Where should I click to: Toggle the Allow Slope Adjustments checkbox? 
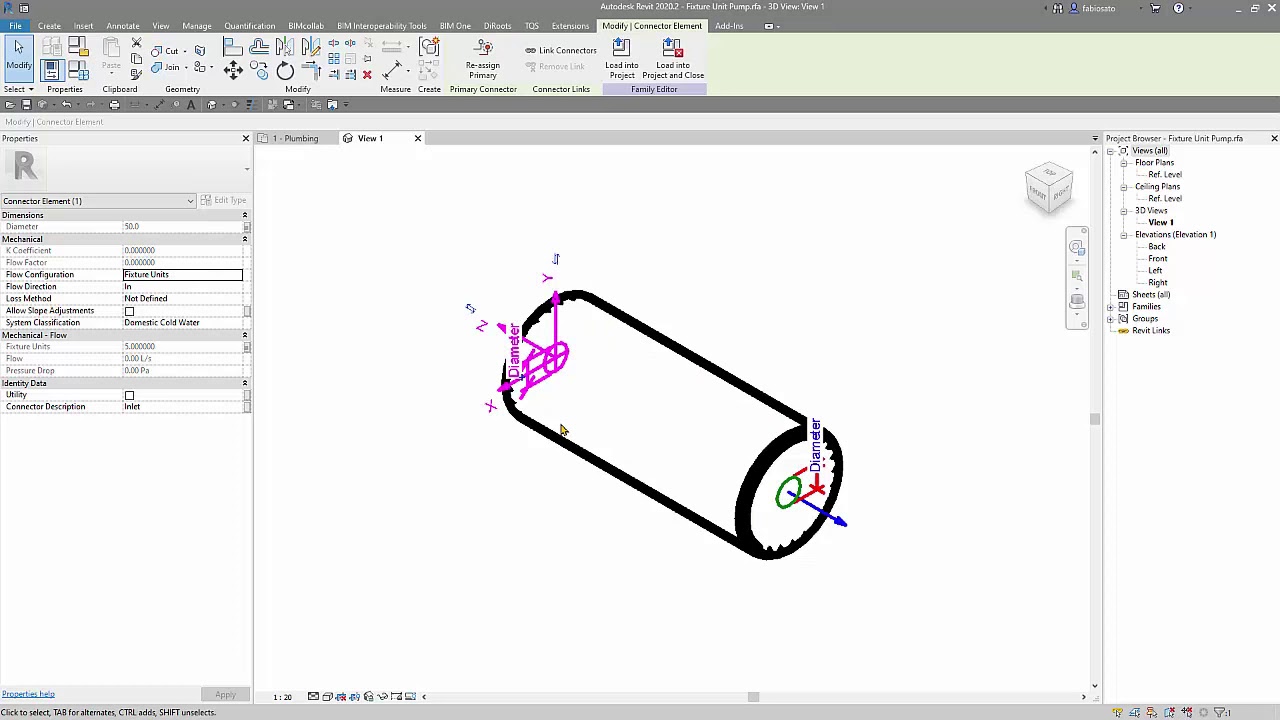click(129, 311)
